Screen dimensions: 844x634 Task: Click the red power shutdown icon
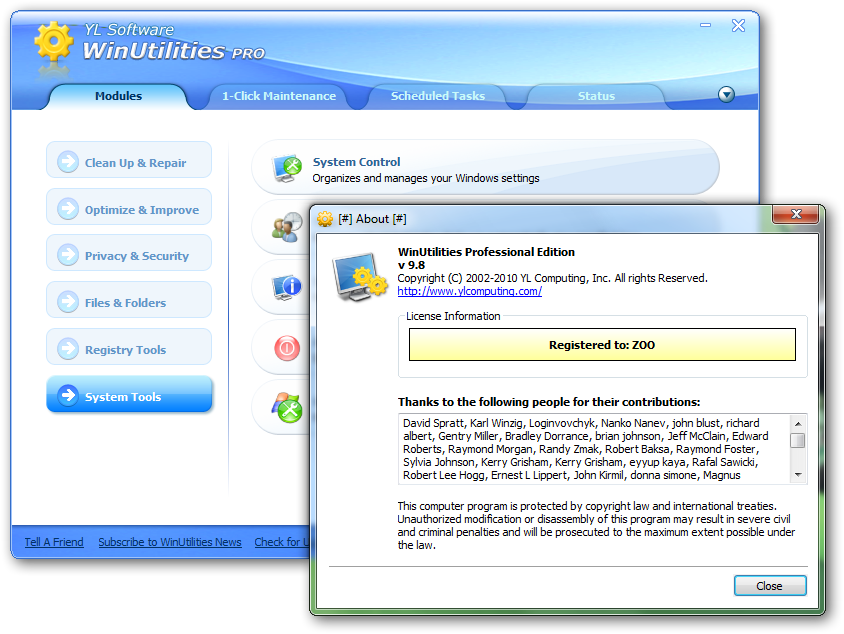pyautogui.click(x=287, y=348)
